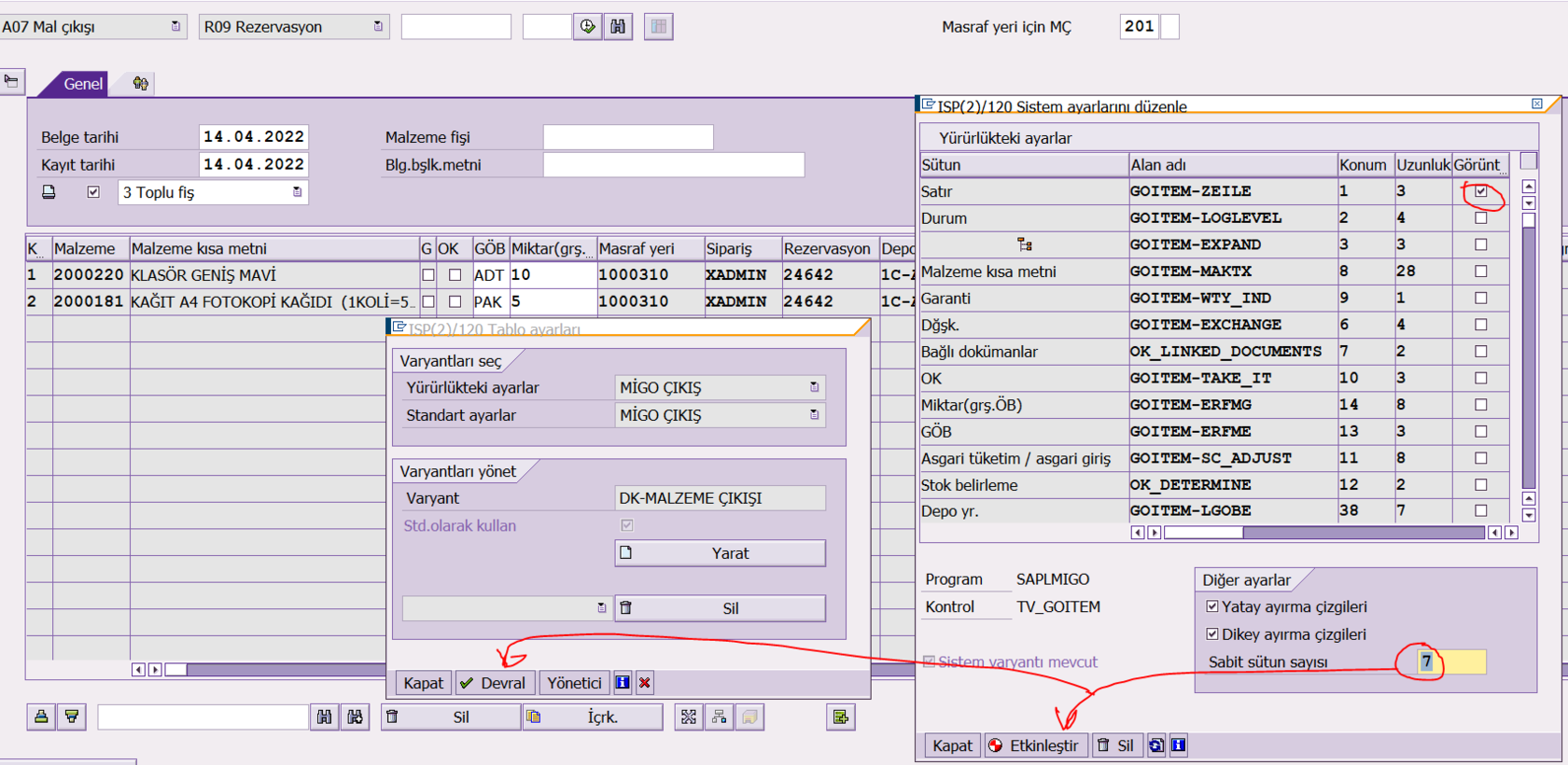
Task: Check the Görünt checkbox for Malzeme kısa metni
Action: click(1480, 271)
